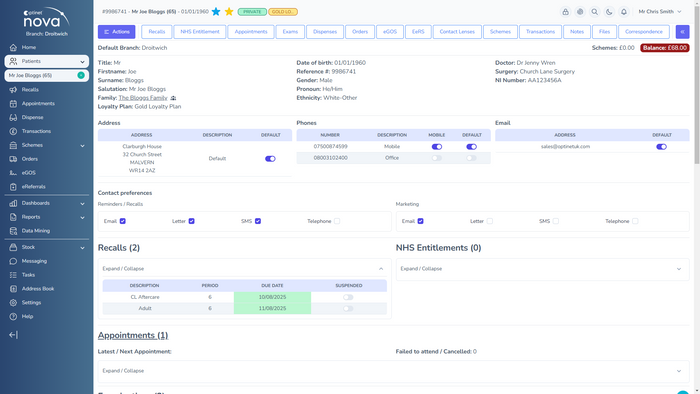Screen dimensions: 700x394
Task: Expand the Patients sidebar dropdown
Action: [82, 62]
